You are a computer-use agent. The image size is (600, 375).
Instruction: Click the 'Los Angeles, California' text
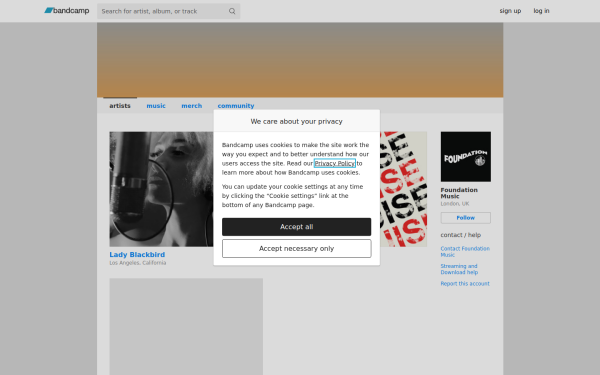pos(138,263)
